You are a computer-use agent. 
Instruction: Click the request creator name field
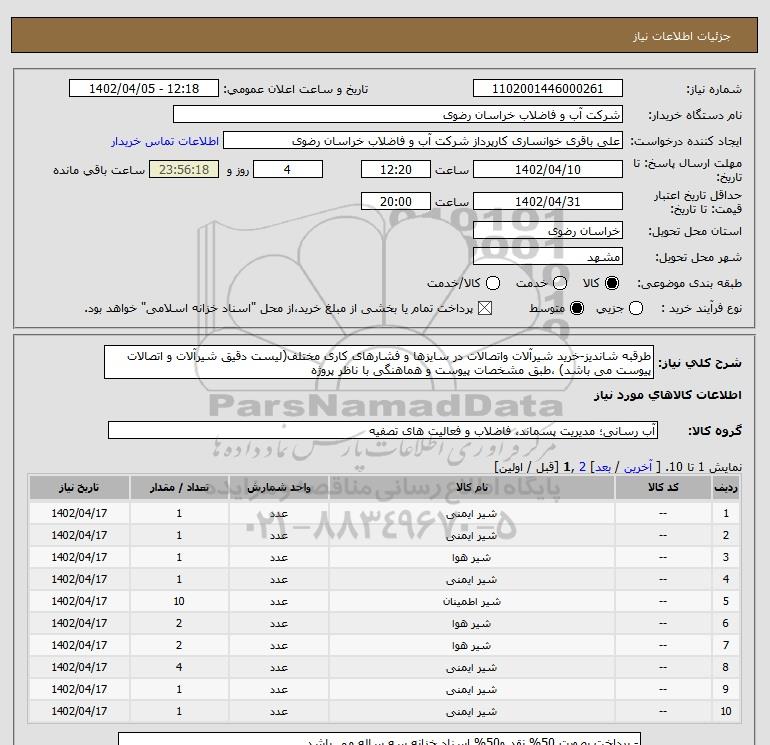pyautogui.click(x=423, y=141)
